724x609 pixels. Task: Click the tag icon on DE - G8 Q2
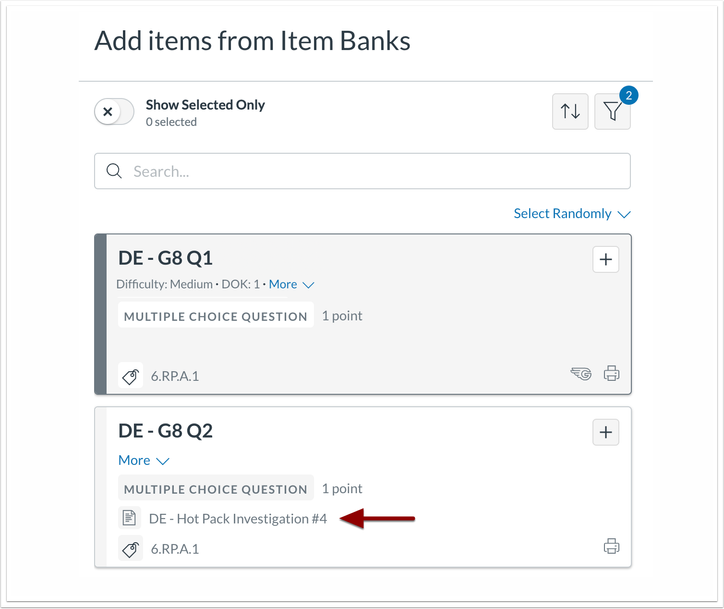[x=130, y=548]
